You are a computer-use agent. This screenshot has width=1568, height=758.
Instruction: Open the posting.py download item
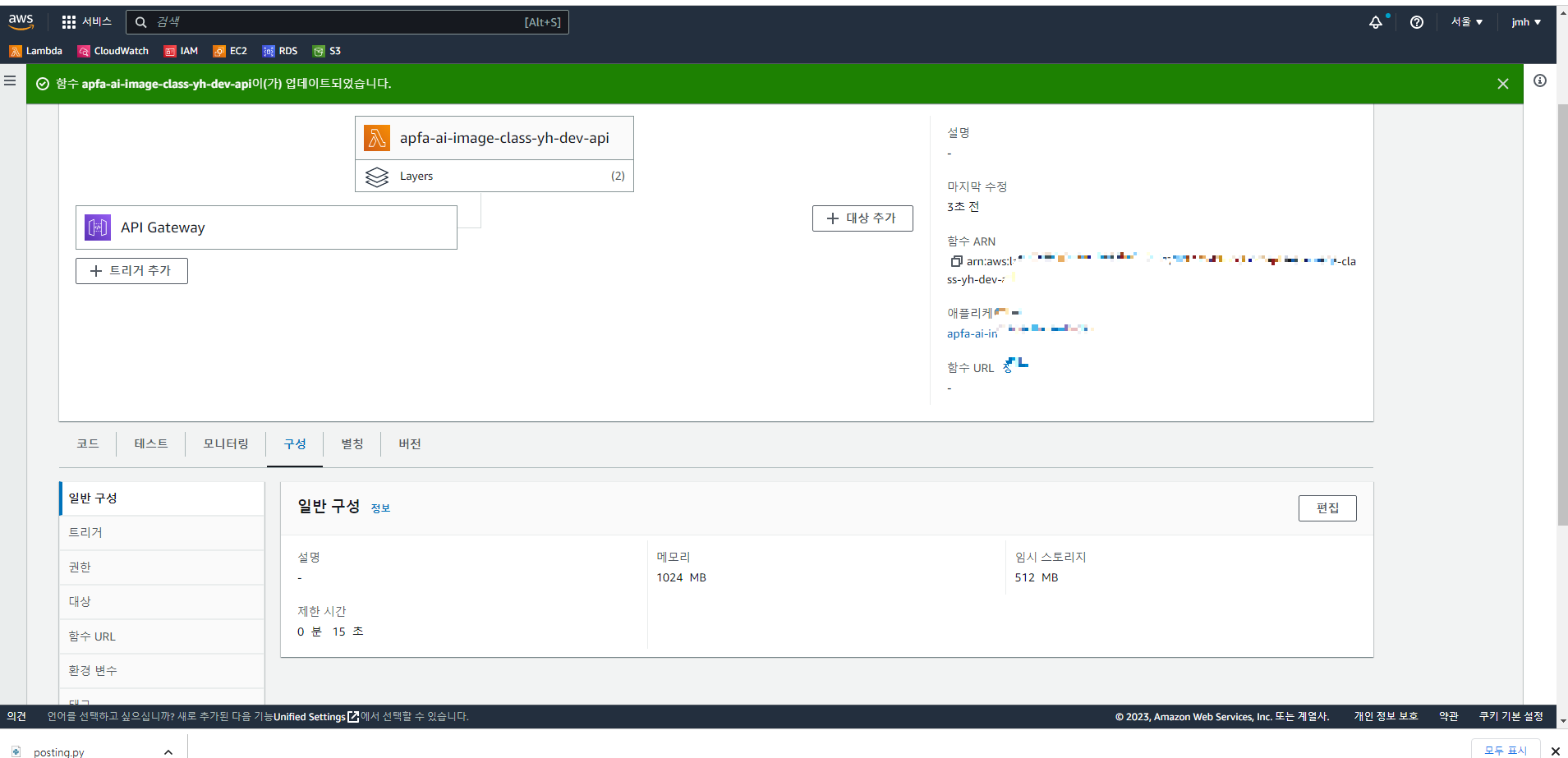tap(59, 751)
